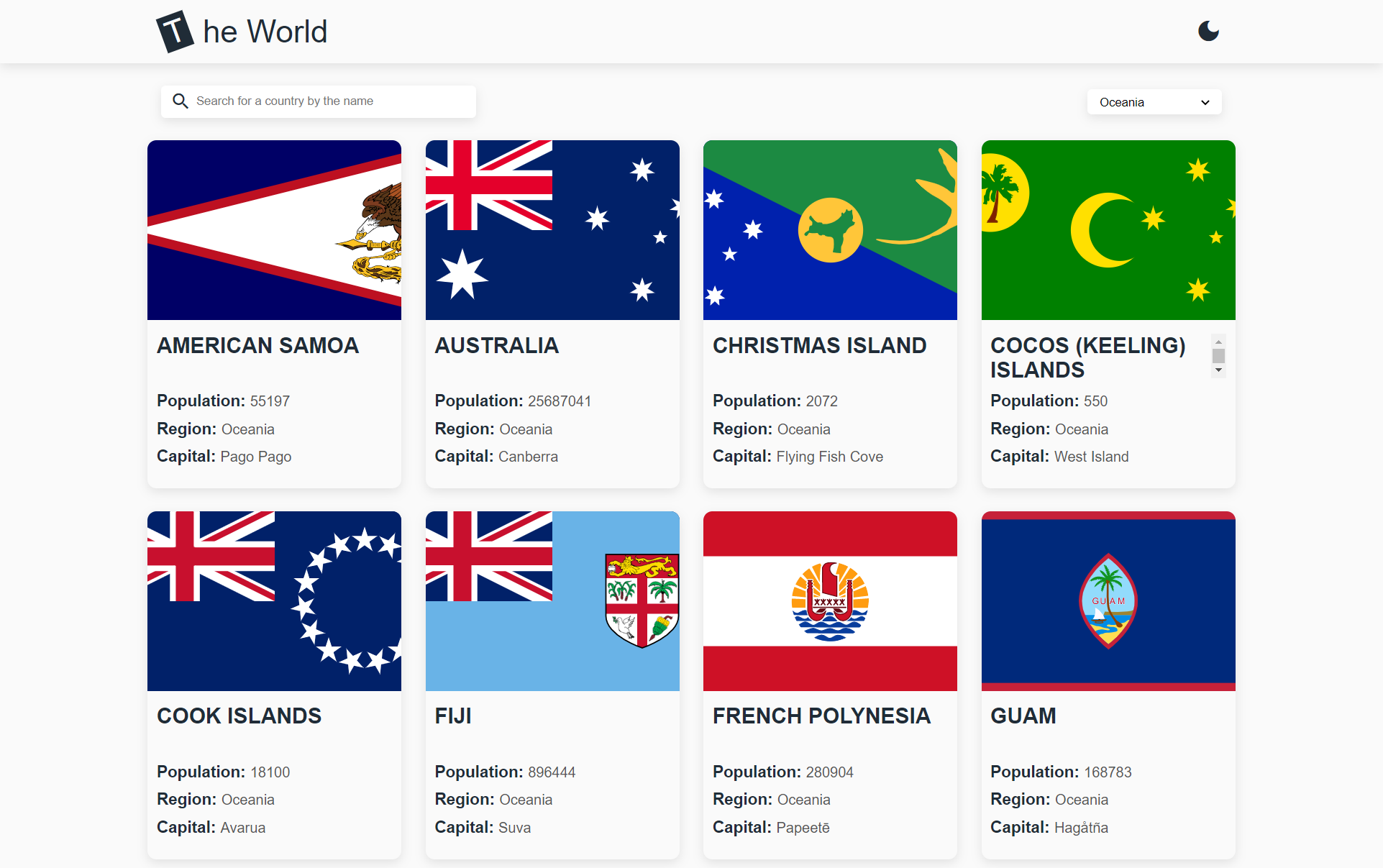
Task: Open the French Polynesia flag image
Action: point(830,601)
